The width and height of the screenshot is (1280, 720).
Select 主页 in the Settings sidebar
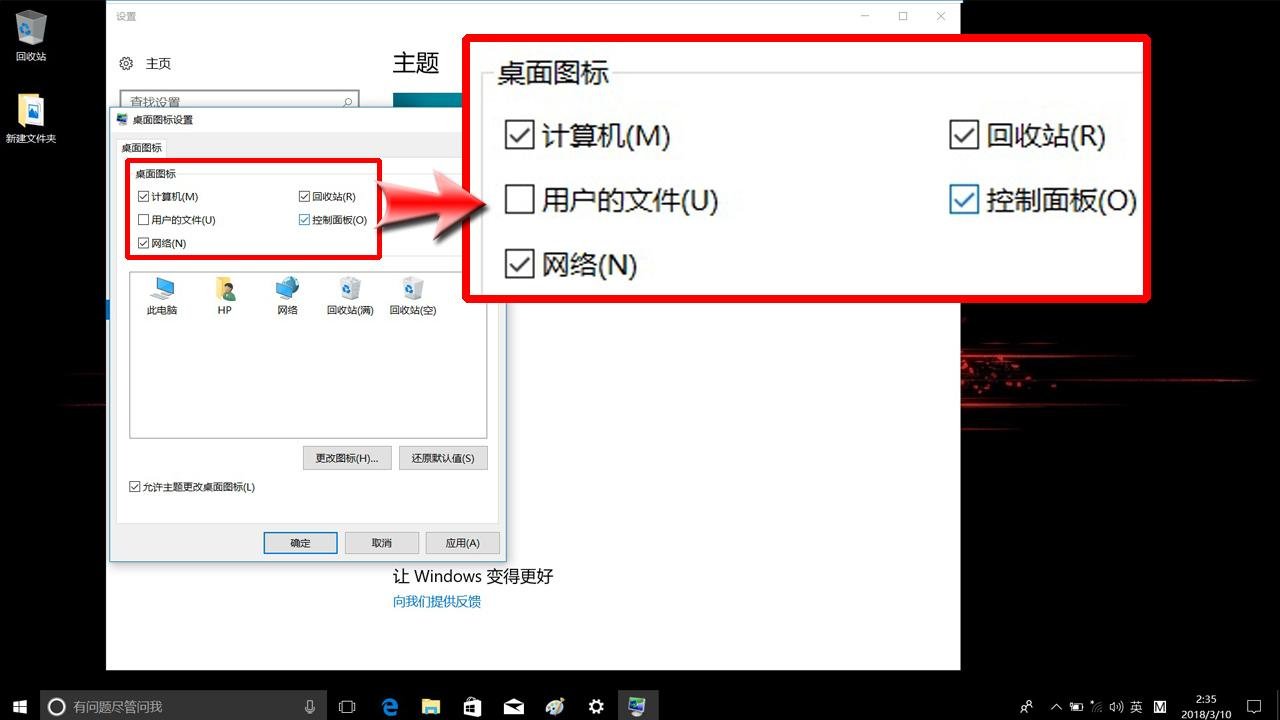pyautogui.click(x=156, y=62)
